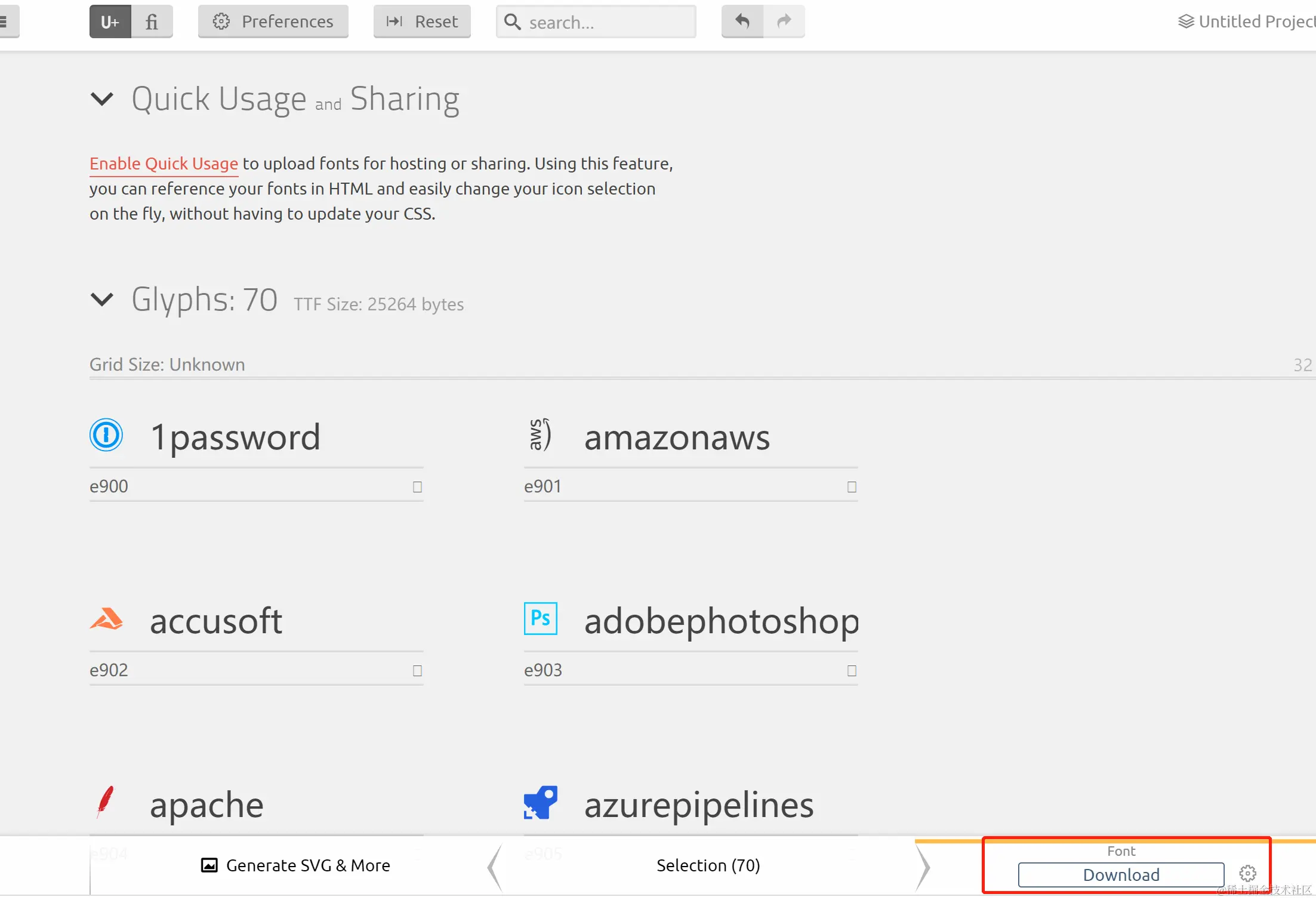Open the Generate SVG & More tab
Image resolution: width=1316 pixels, height=900 pixels.
coord(296,865)
